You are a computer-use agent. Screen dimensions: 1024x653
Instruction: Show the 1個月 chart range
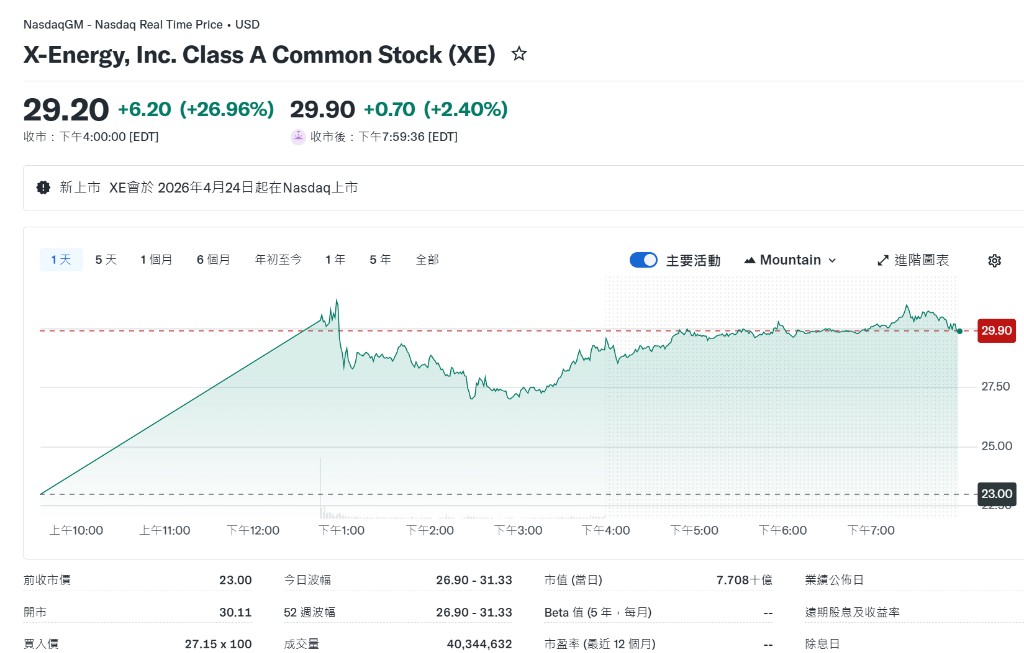coord(156,260)
